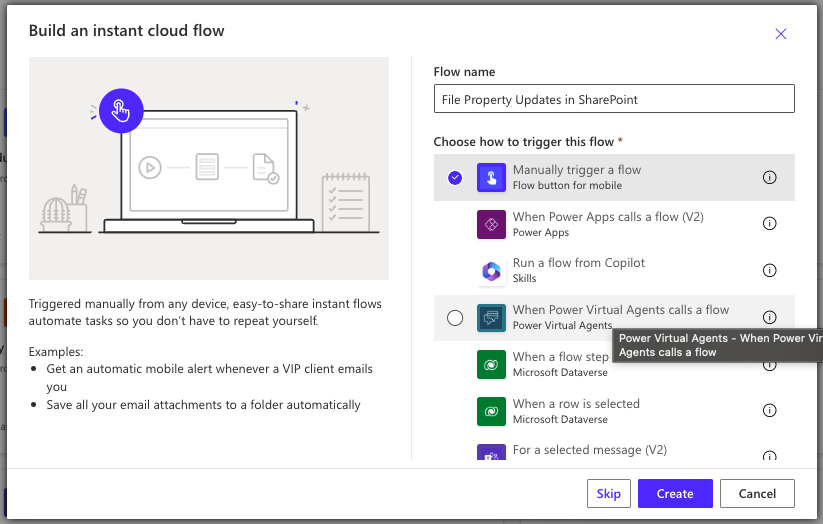Click Dataverse icon for row selected trigger
This screenshot has width=823, height=524.
click(x=491, y=411)
